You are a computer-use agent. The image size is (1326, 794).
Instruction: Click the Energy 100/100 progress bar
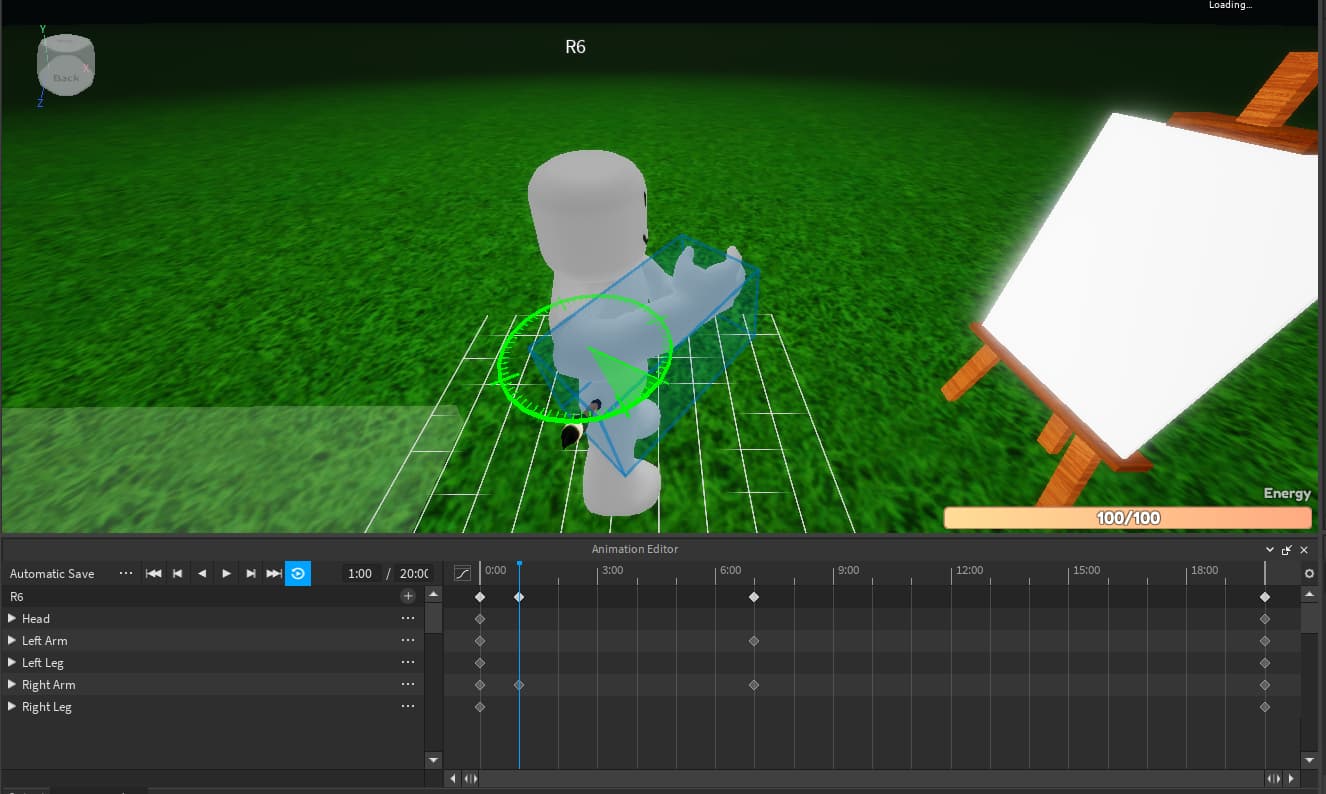pyautogui.click(x=1128, y=518)
